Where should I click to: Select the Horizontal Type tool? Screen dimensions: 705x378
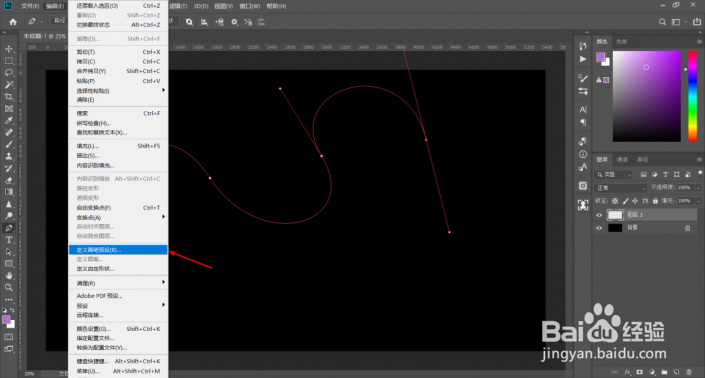pos(9,240)
